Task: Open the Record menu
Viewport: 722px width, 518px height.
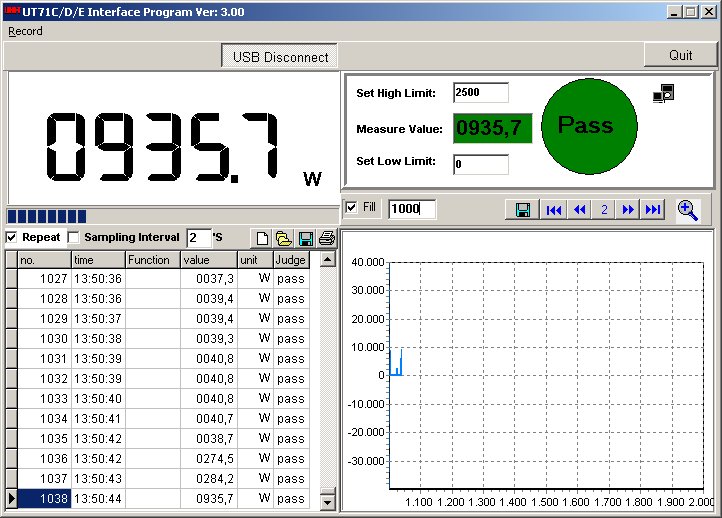Action: coord(25,31)
